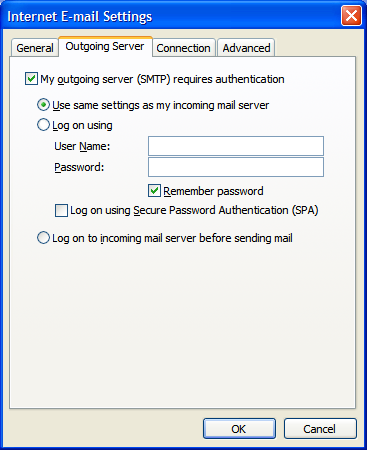Click the 'Password:' label text

79,167
